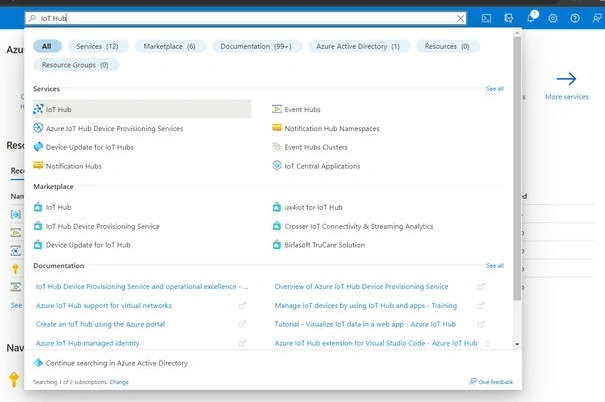Screen dimensions: 605x402
Task: Open IoT Central Applications service
Action: [316, 166]
